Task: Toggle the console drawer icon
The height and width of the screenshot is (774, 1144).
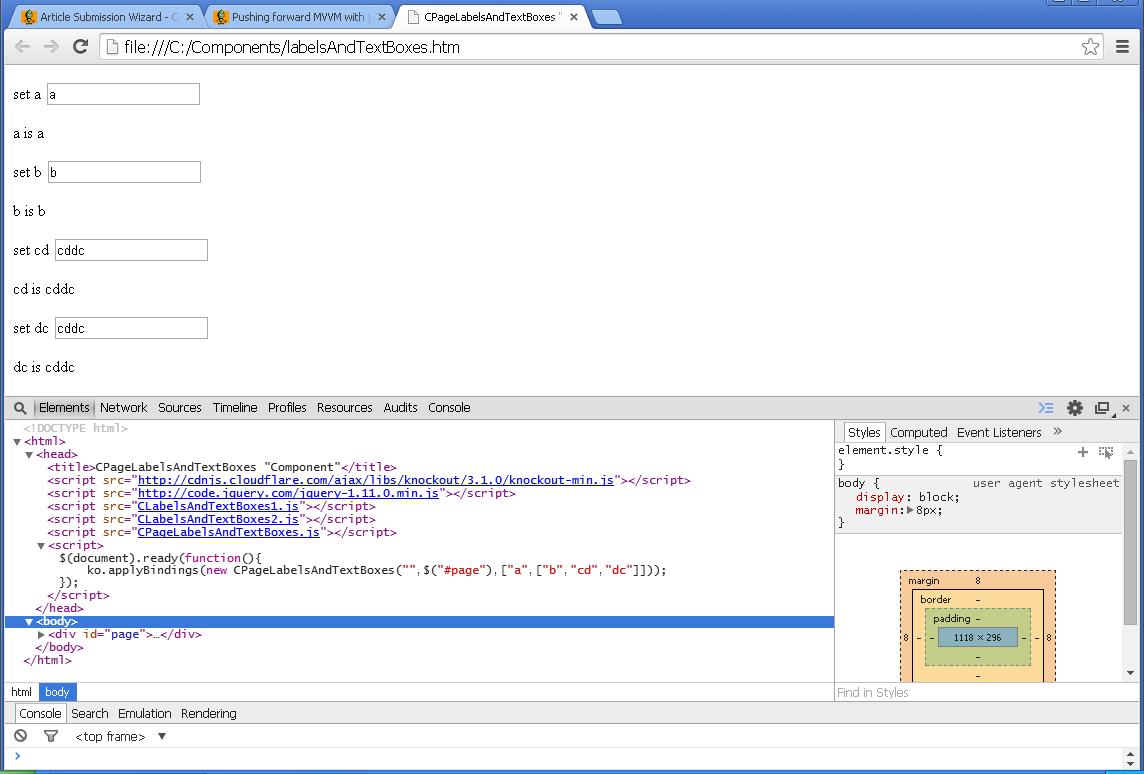Action: (1046, 408)
